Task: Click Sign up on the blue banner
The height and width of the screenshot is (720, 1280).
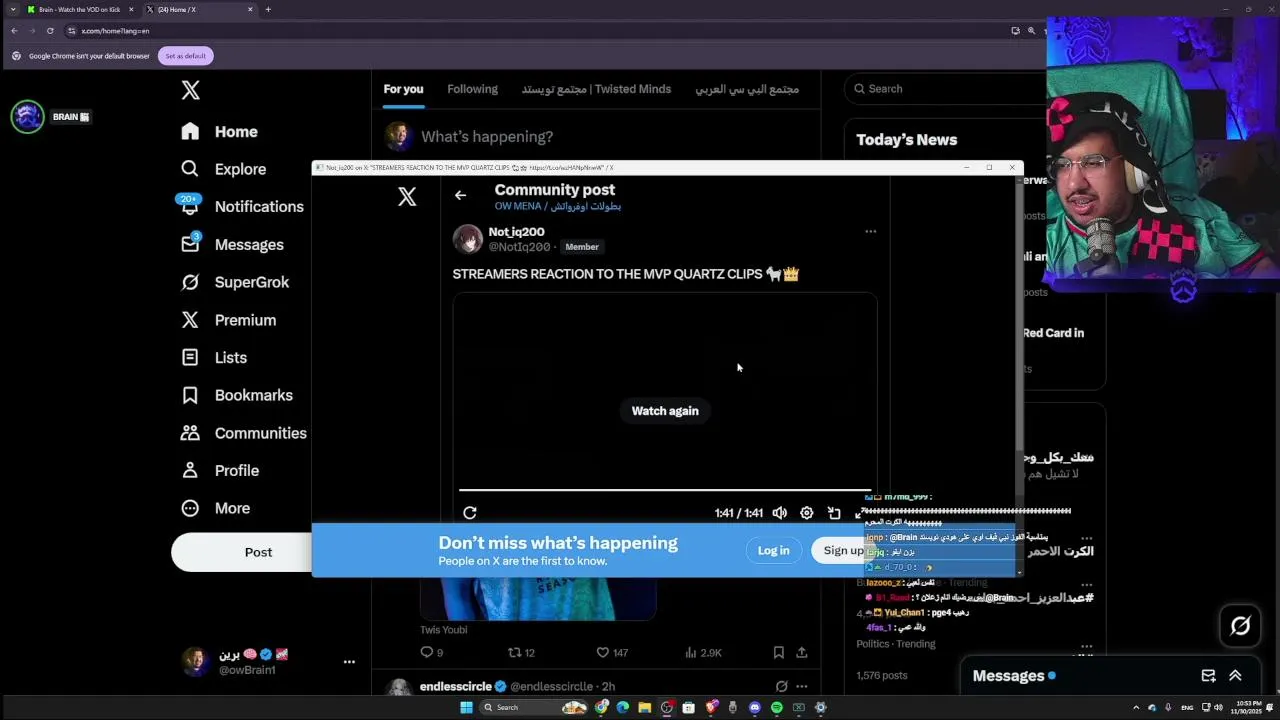Action: coord(842,551)
